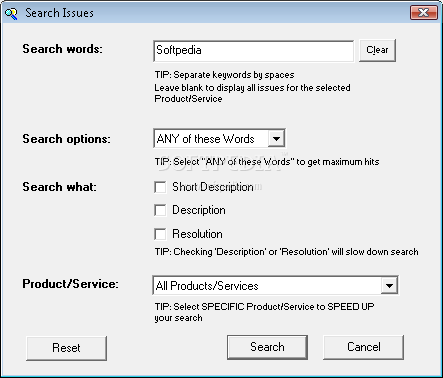Clear the search words field
This screenshot has width=443, height=378.
pos(377,50)
